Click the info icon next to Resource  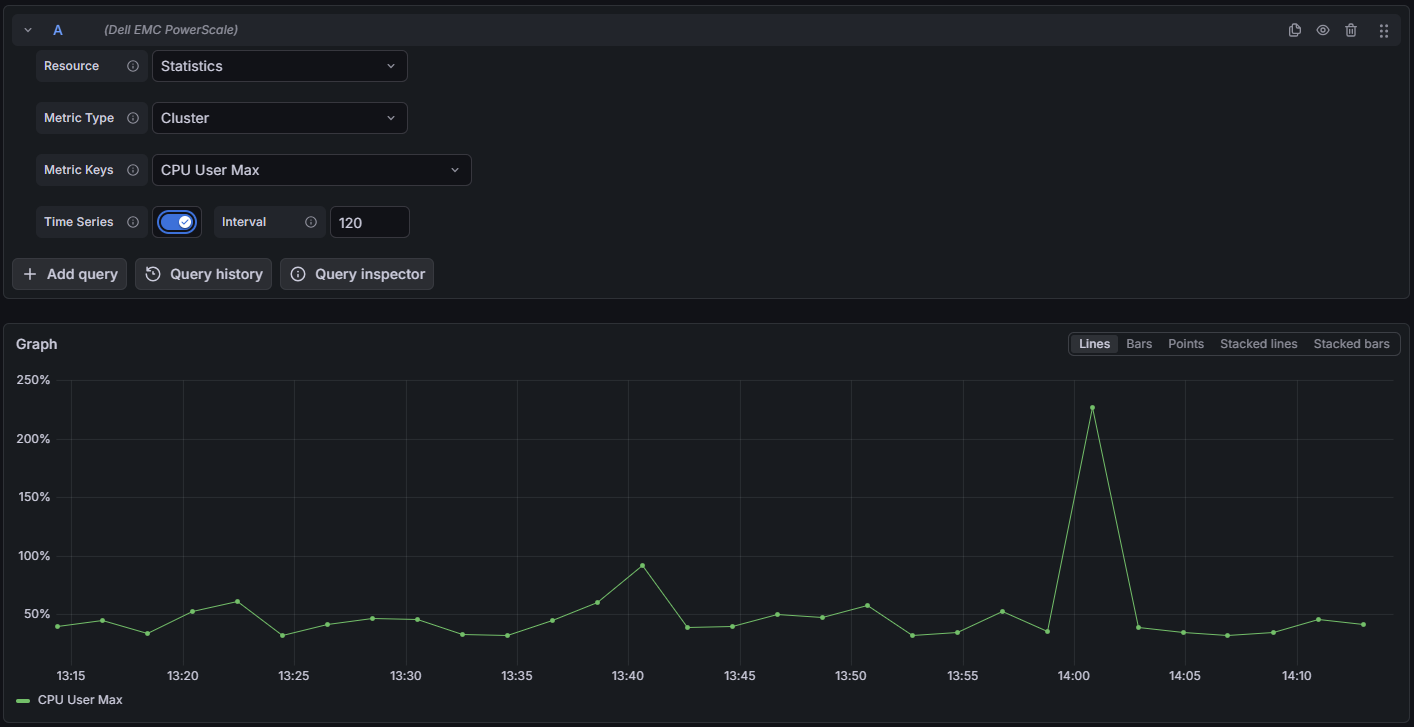[x=133, y=66]
